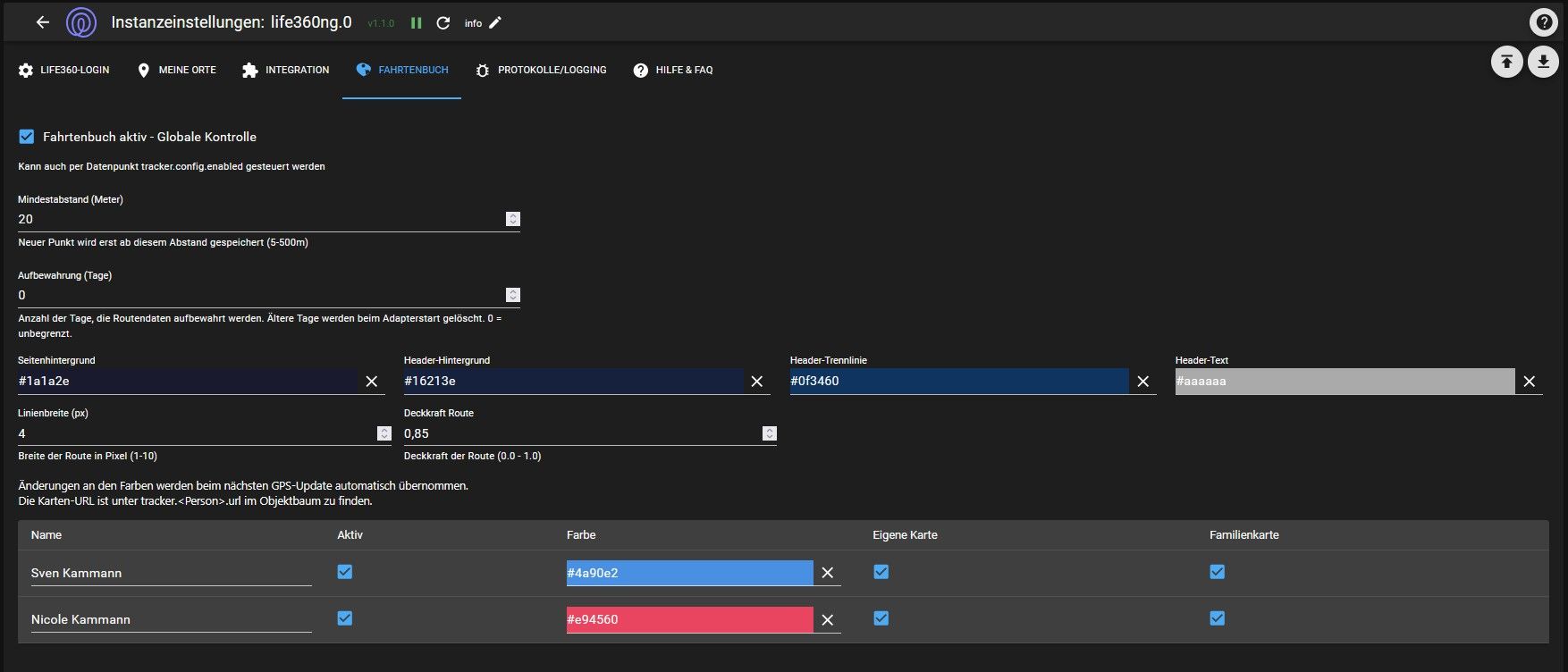1568x672 pixels.
Task: Clear the Seitenhintergrund color value
Action: click(x=372, y=382)
